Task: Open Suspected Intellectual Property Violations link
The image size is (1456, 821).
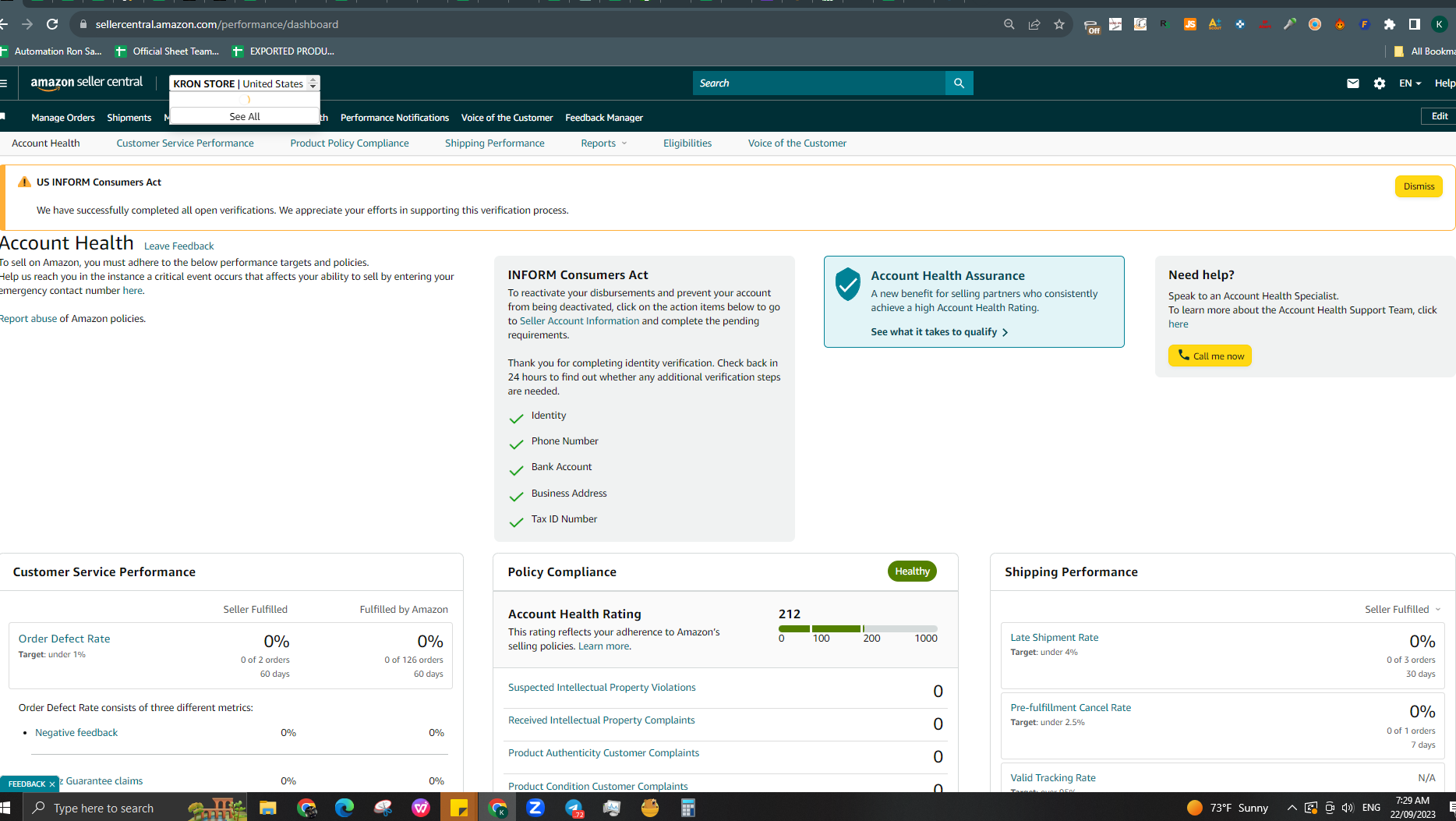Action: [x=602, y=688]
